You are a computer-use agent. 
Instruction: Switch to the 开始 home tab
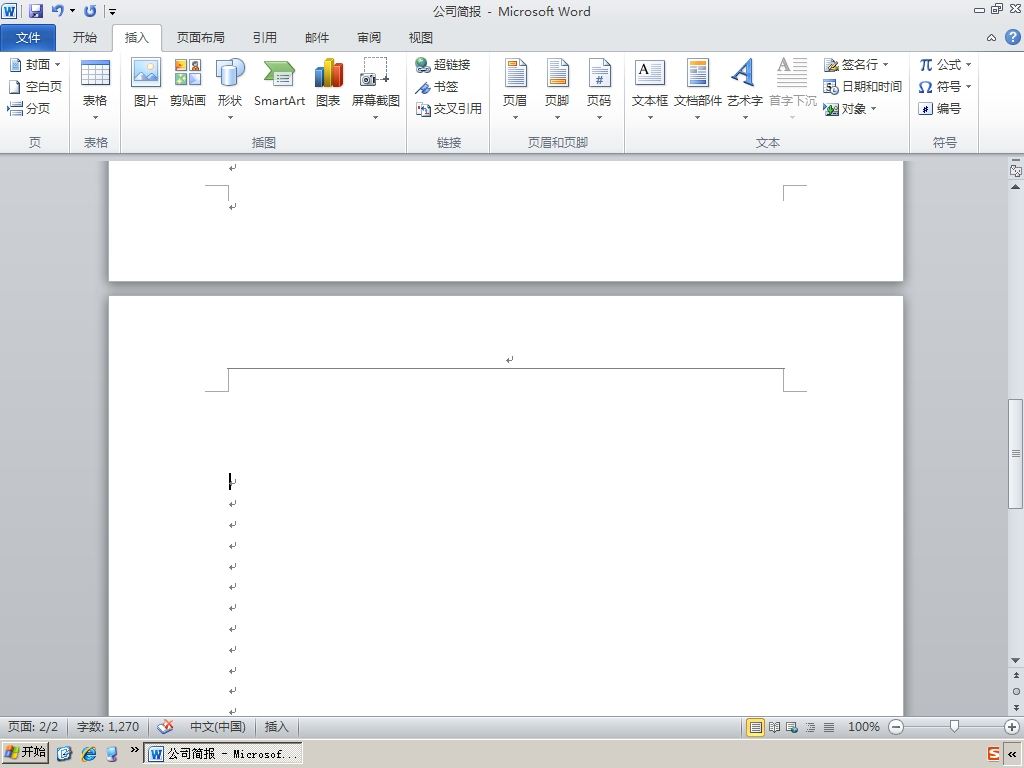(85, 38)
